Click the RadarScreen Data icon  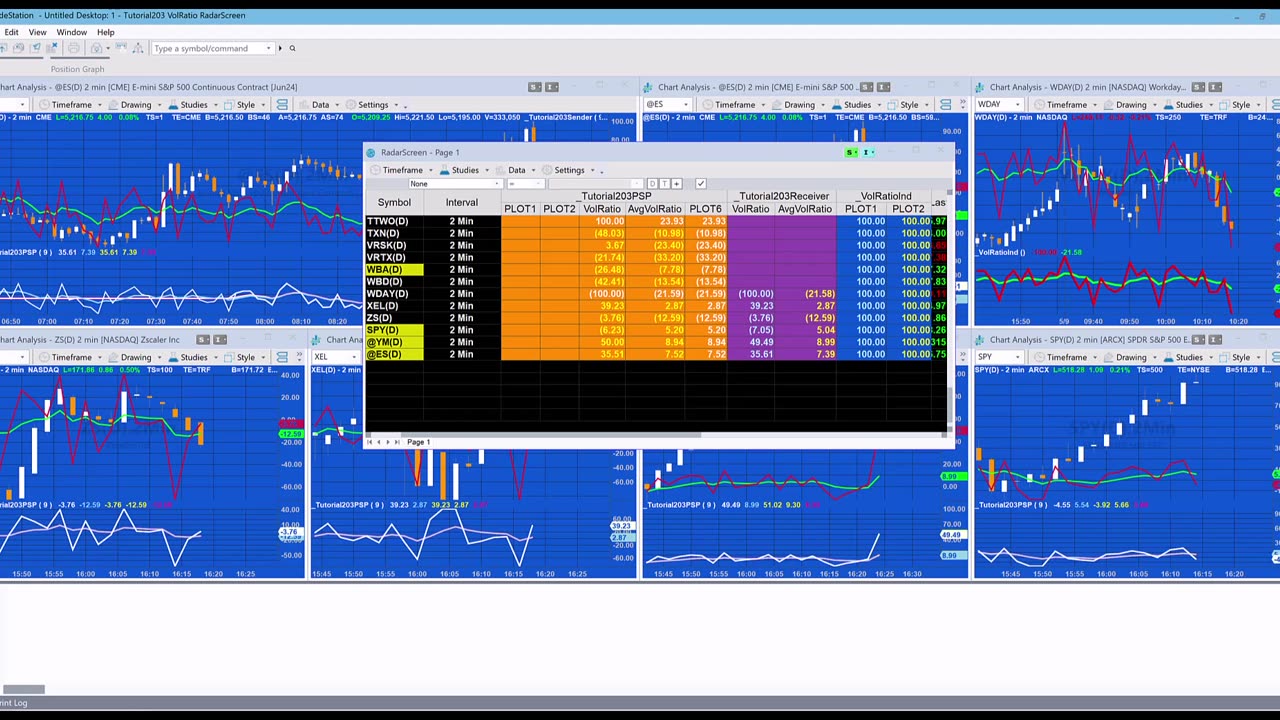coord(500,170)
